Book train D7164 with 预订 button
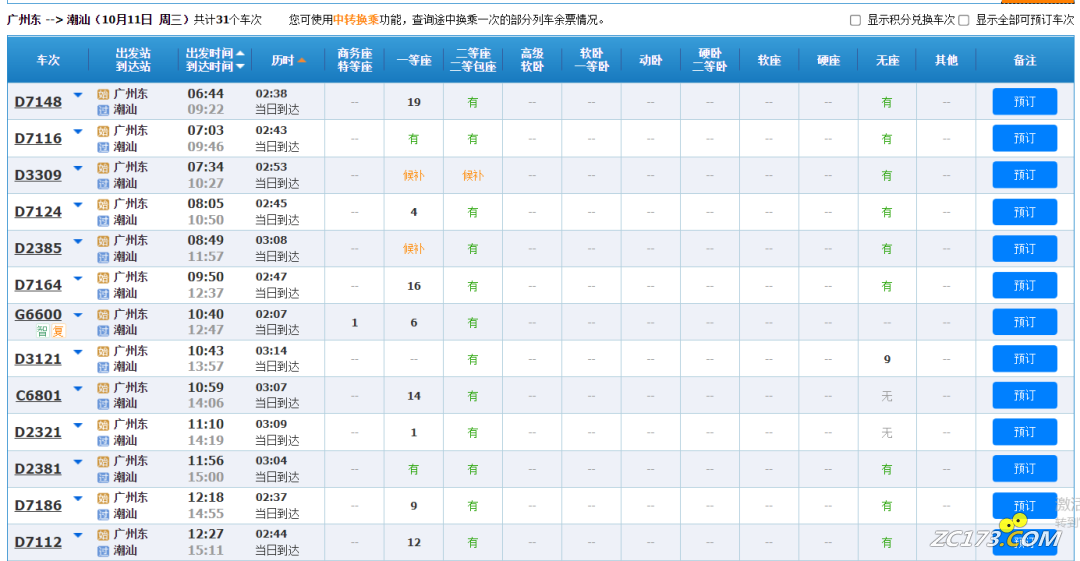The width and height of the screenshot is (1080, 561). point(1024,285)
